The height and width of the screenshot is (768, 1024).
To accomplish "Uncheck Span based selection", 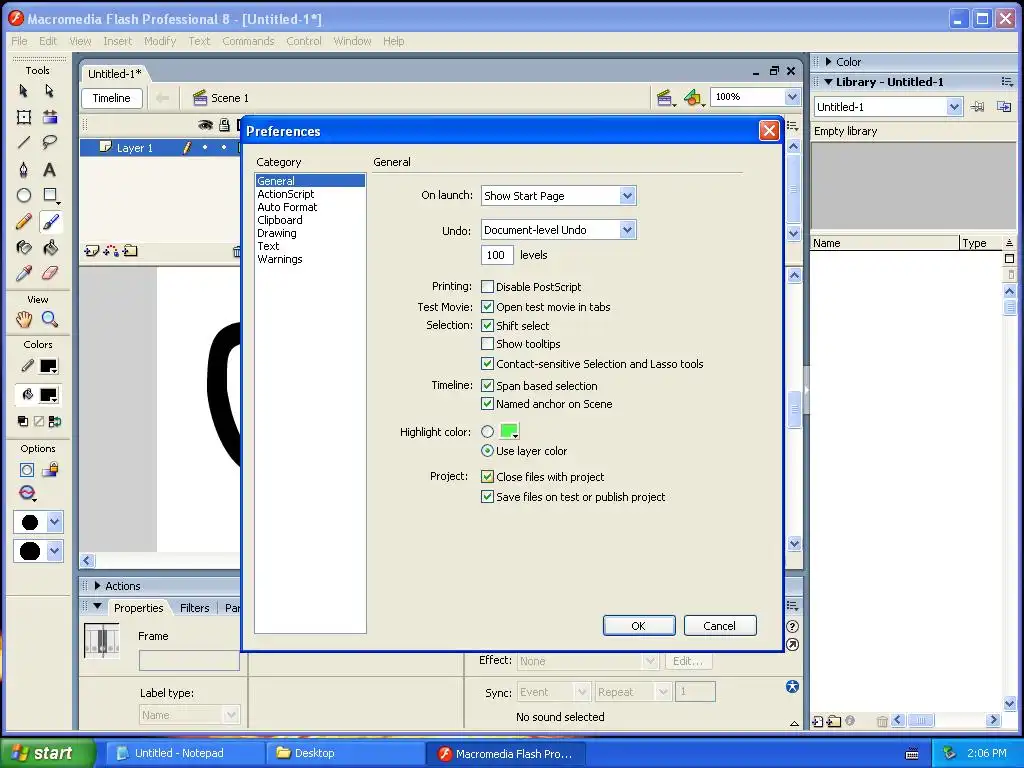I will (487, 385).
